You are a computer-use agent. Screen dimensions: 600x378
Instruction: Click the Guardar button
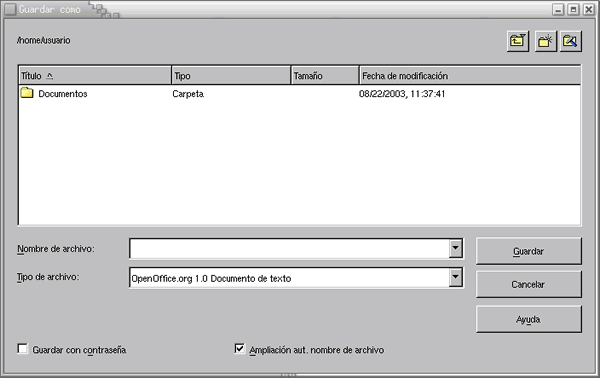coord(528,251)
